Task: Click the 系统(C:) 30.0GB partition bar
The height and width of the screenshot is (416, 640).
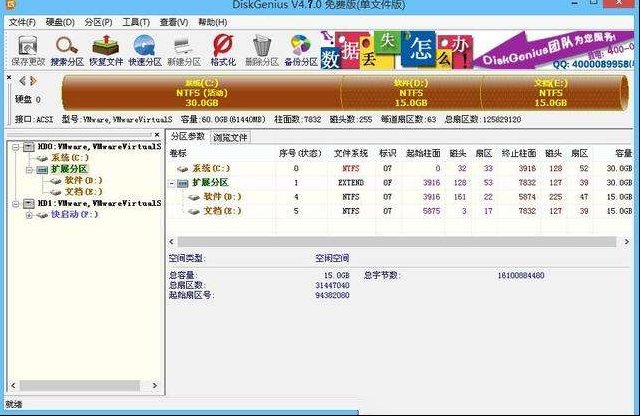Action: tap(201, 93)
